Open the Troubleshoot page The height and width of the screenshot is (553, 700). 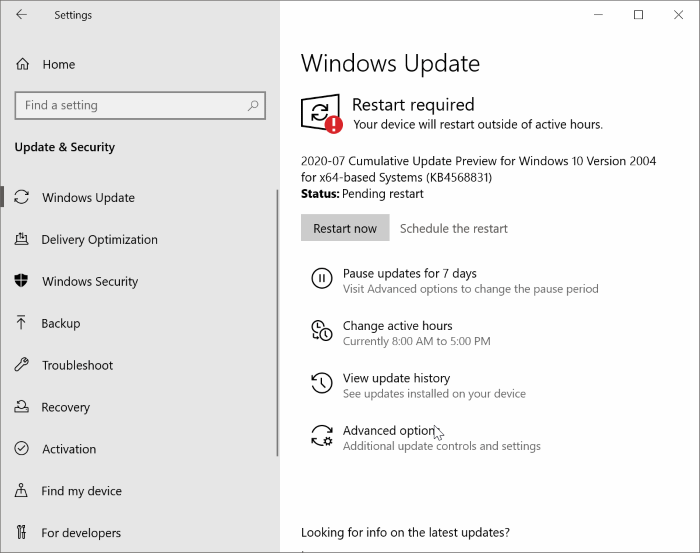tap(78, 365)
